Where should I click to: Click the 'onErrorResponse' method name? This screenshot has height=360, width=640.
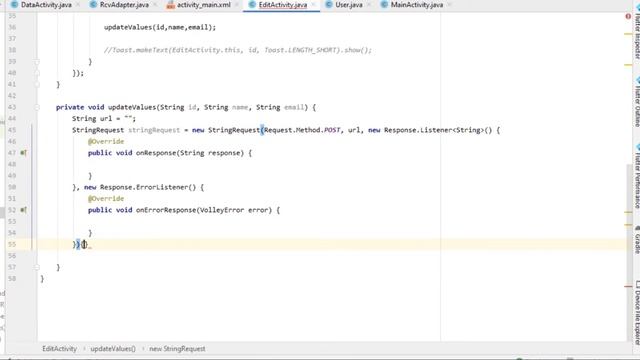(x=166, y=210)
